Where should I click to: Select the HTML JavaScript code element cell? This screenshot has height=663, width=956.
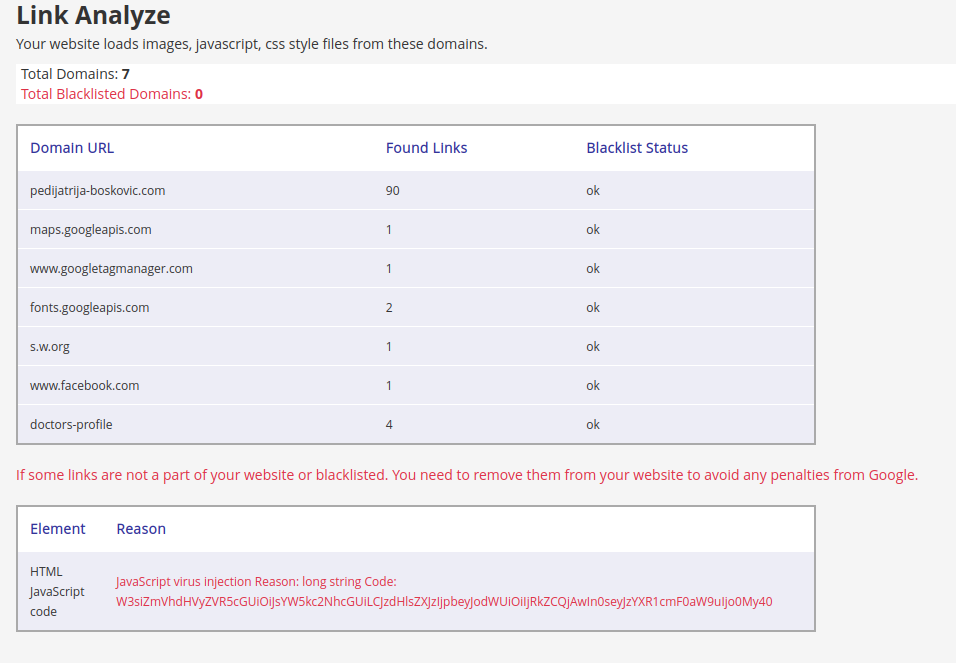tap(57, 591)
